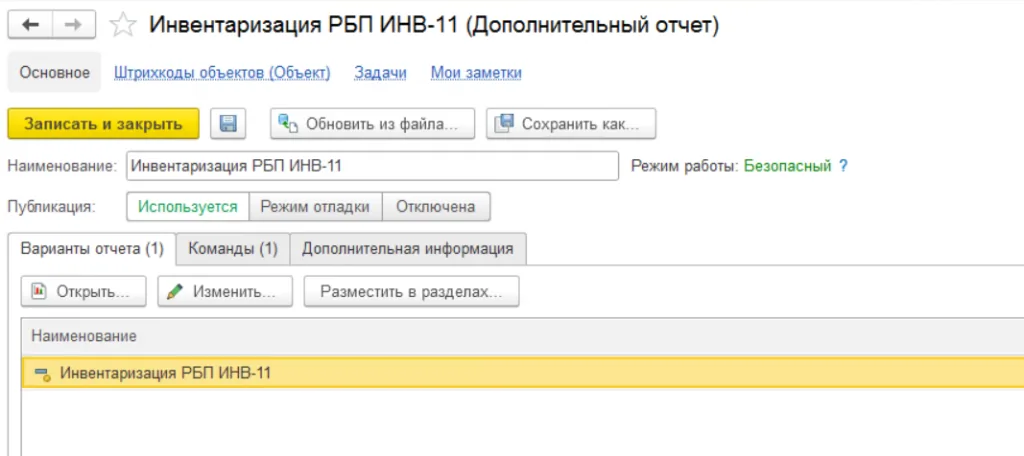Open the selected report variant via Открыть
Screen dimensions: 1024x456
click(x=84, y=291)
